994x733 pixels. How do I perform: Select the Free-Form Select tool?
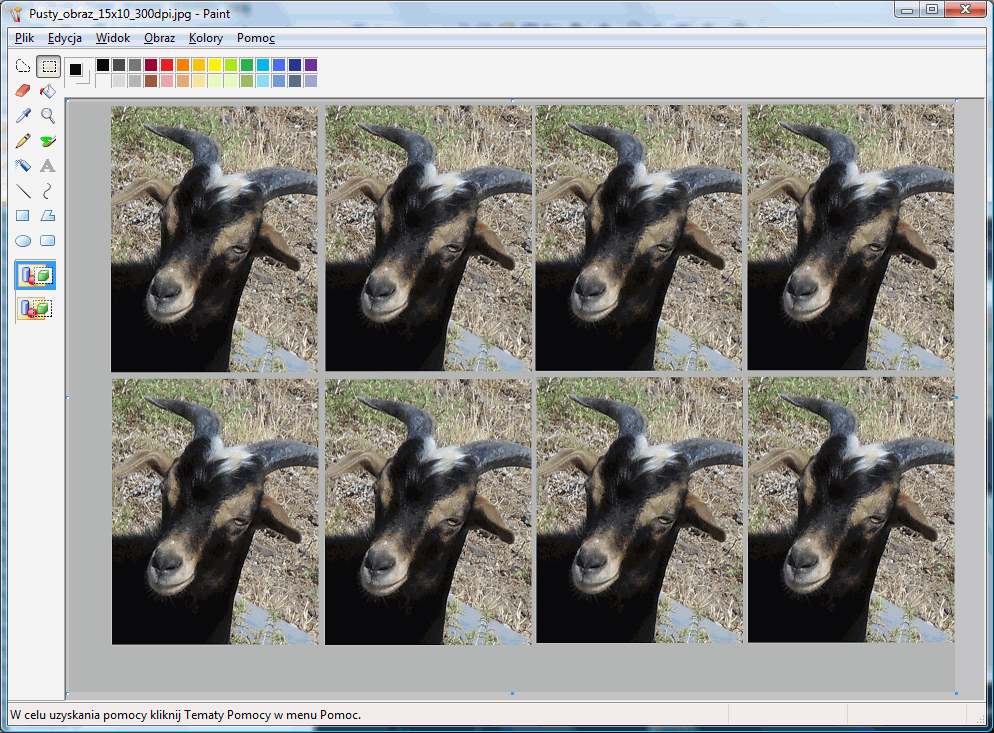(x=23, y=66)
